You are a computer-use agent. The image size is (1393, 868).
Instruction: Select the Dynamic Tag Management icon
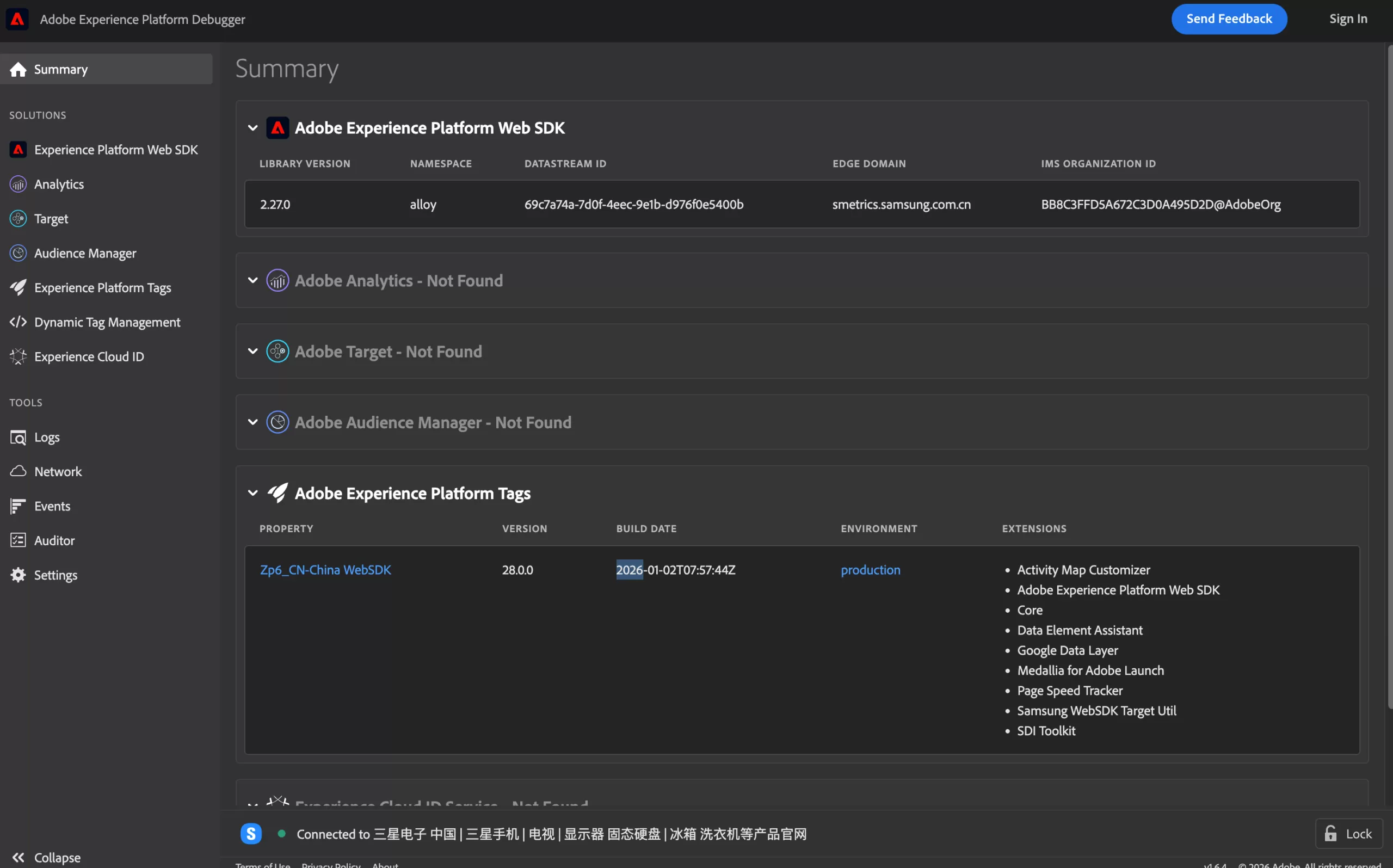18,322
